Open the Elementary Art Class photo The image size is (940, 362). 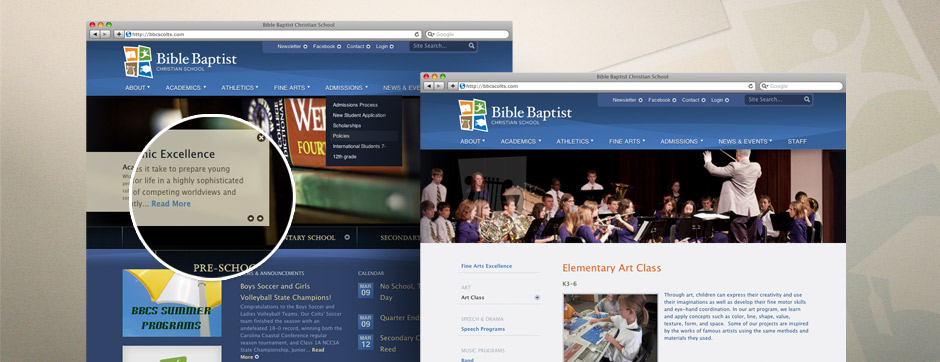point(610,328)
